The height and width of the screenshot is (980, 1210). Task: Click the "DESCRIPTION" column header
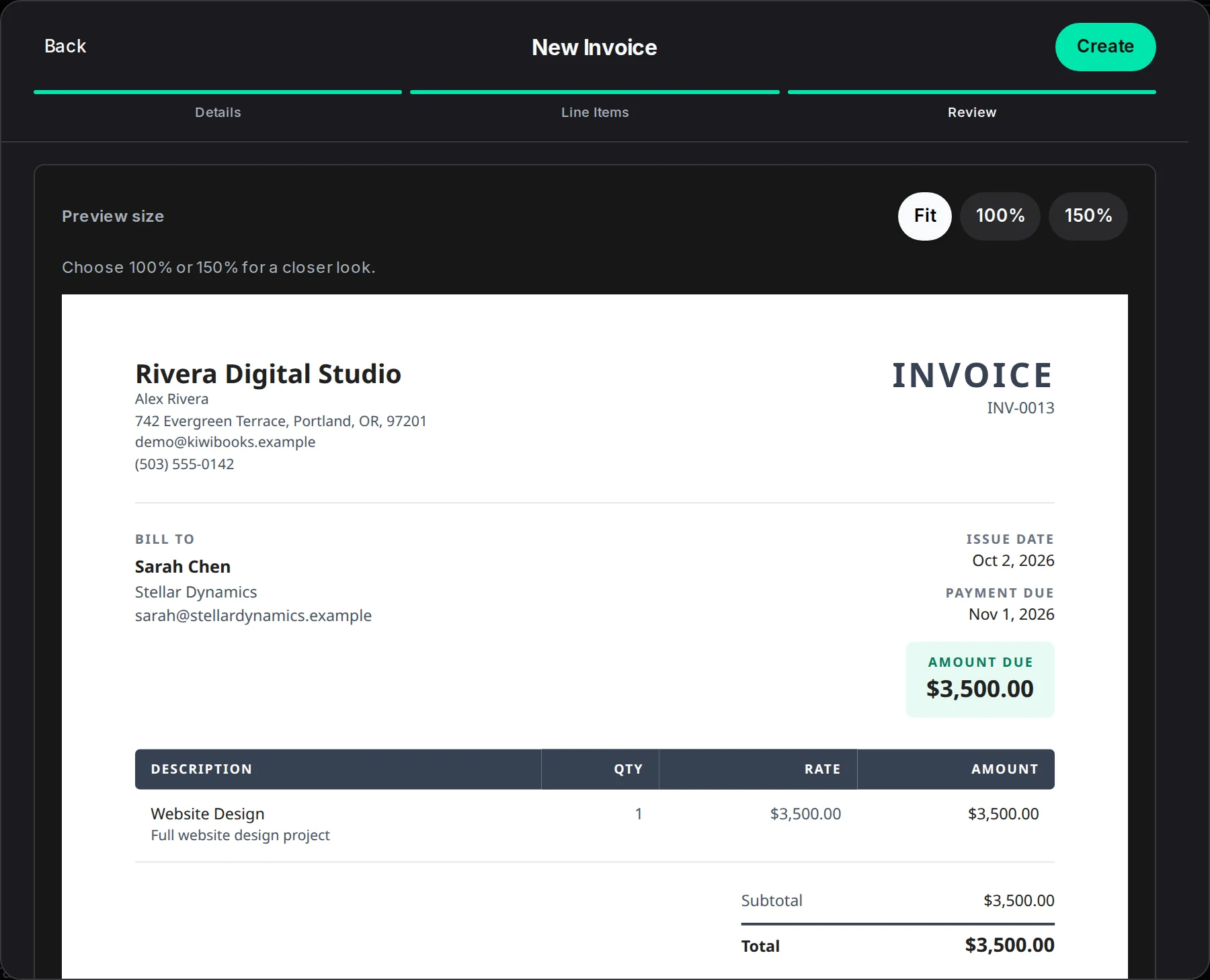(x=202, y=769)
